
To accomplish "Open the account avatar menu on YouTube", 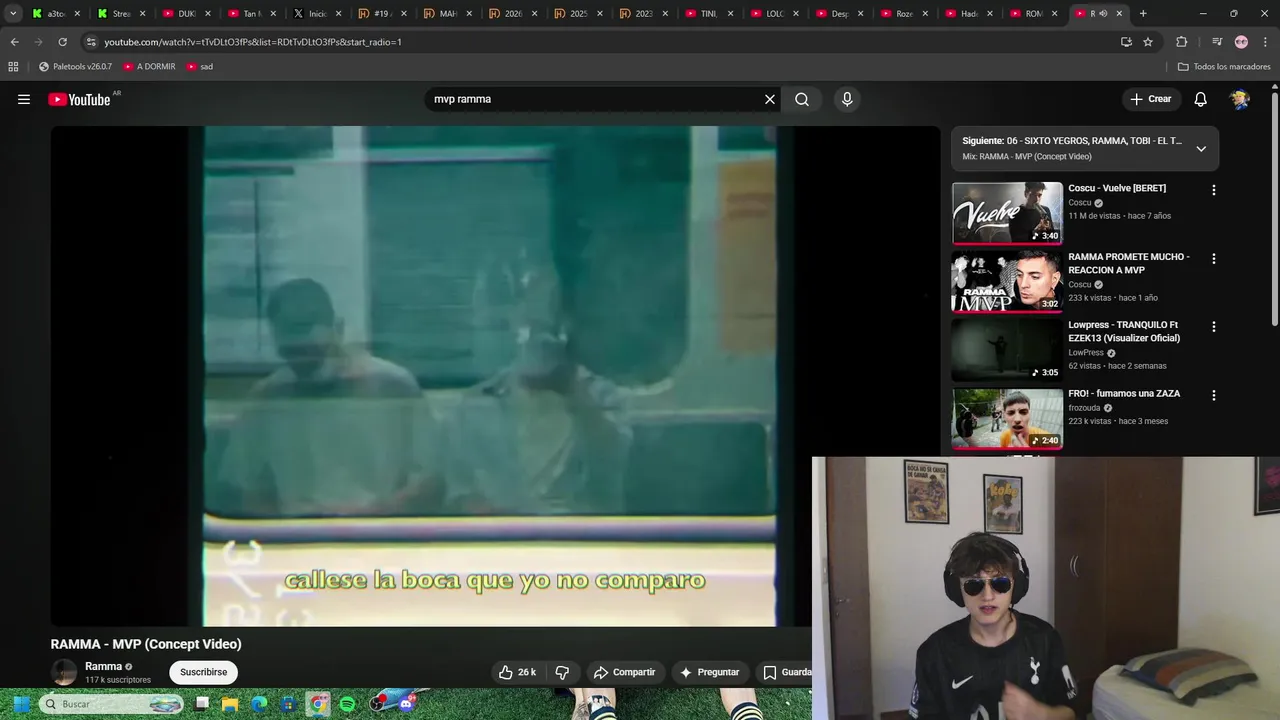I will (x=1240, y=99).
